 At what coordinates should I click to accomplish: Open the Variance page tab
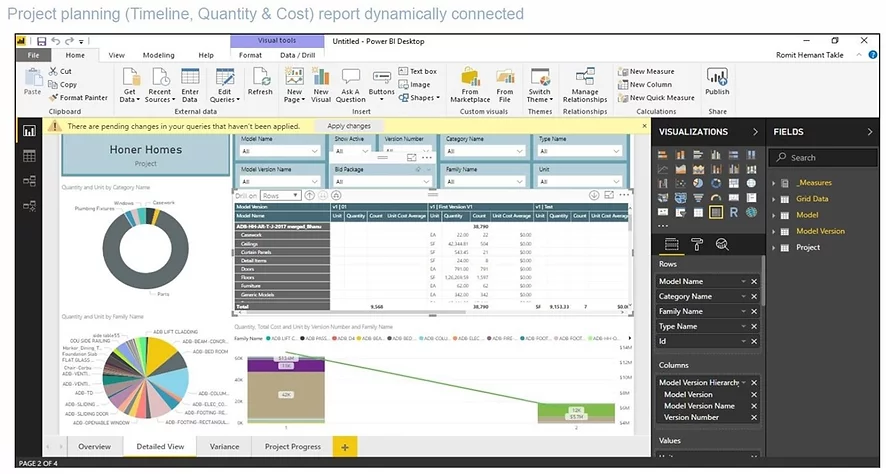tap(224, 446)
